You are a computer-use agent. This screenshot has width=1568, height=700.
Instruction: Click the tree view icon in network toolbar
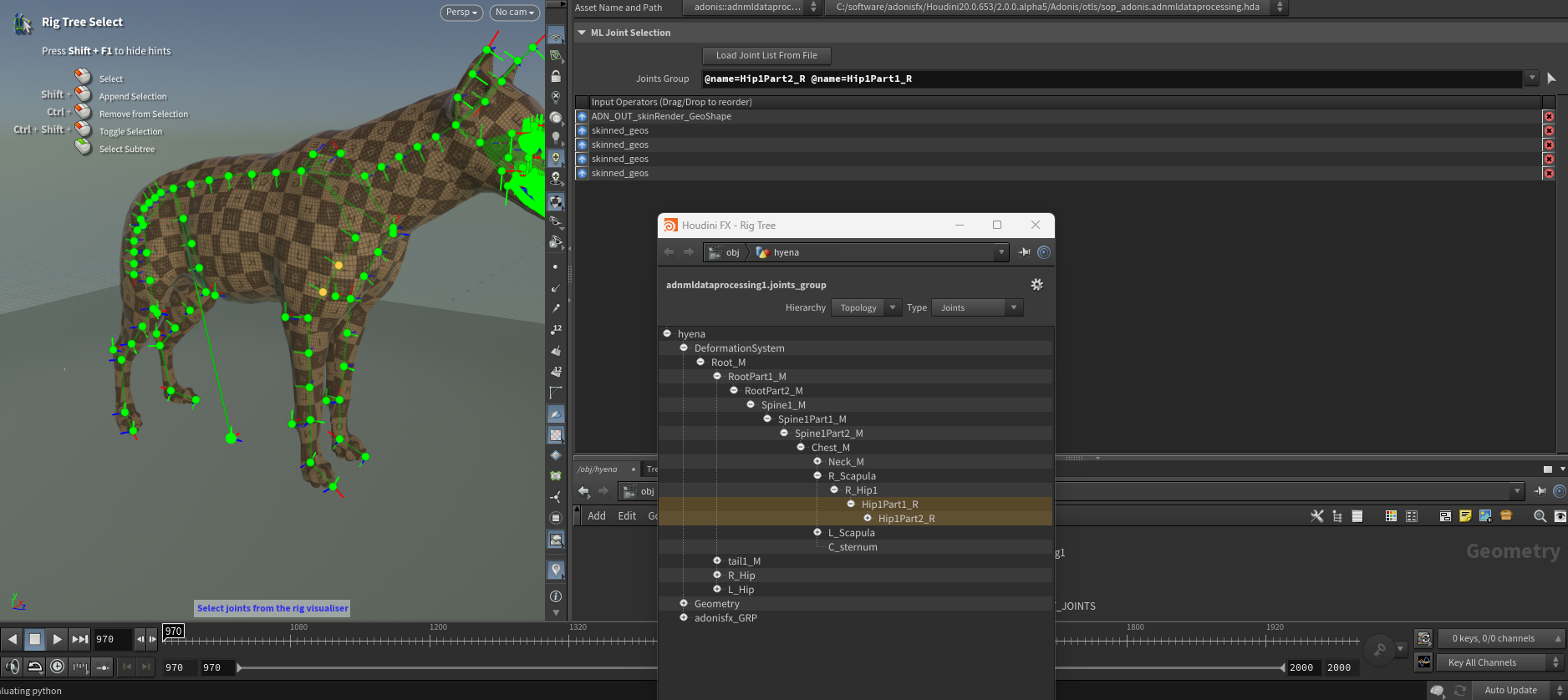(1337, 516)
